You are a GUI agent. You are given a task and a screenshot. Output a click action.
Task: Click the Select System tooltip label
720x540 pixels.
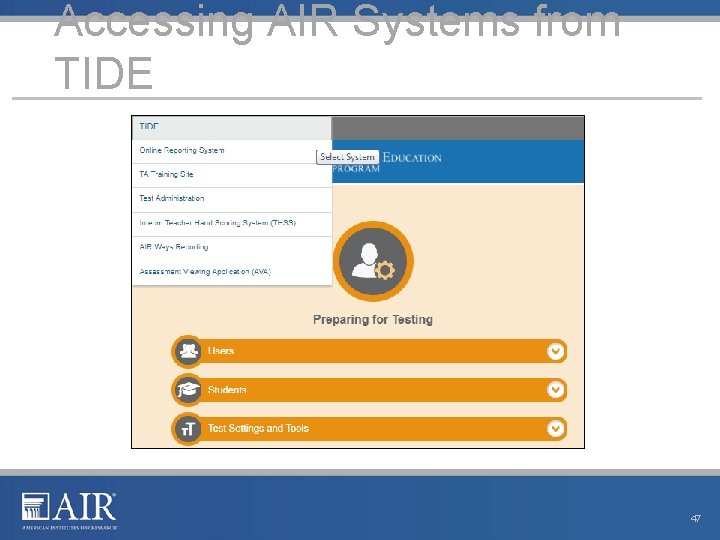(x=348, y=157)
